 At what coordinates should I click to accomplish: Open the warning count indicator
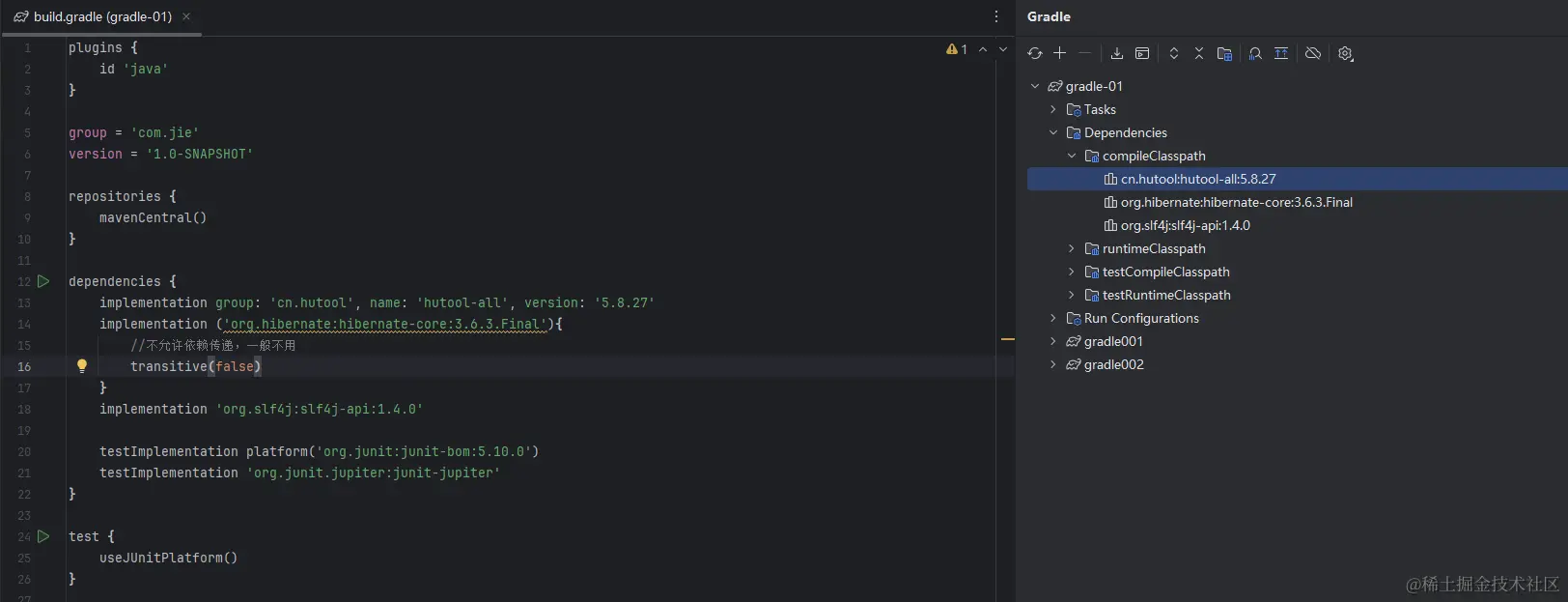pos(957,49)
